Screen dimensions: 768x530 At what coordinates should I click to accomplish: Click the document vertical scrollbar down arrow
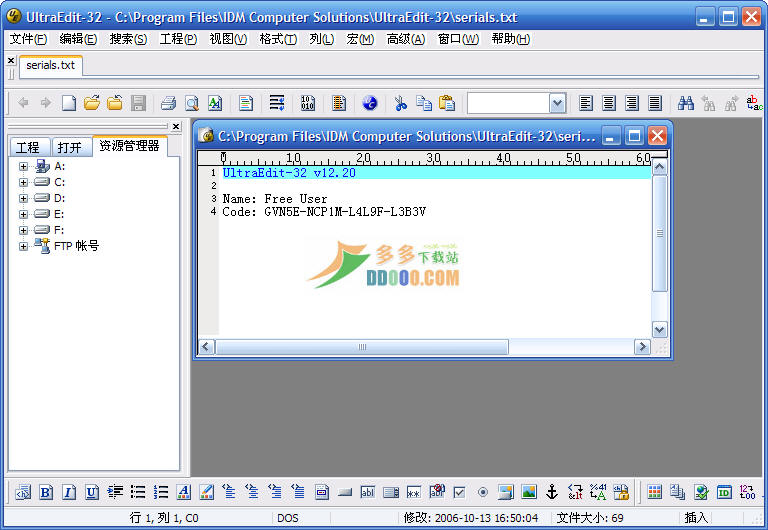tap(660, 330)
